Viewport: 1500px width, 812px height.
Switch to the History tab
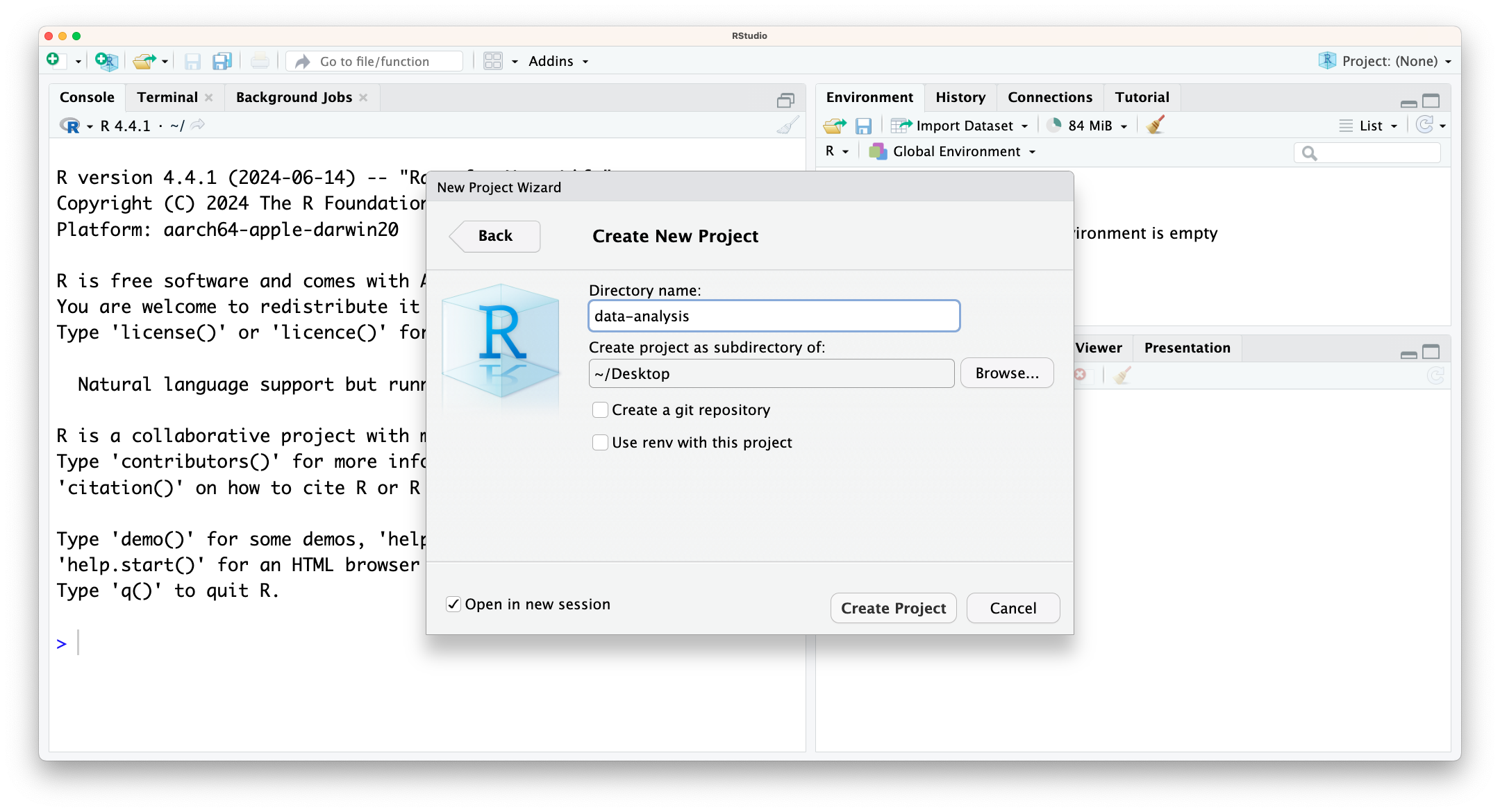click(x=960, y=97)
